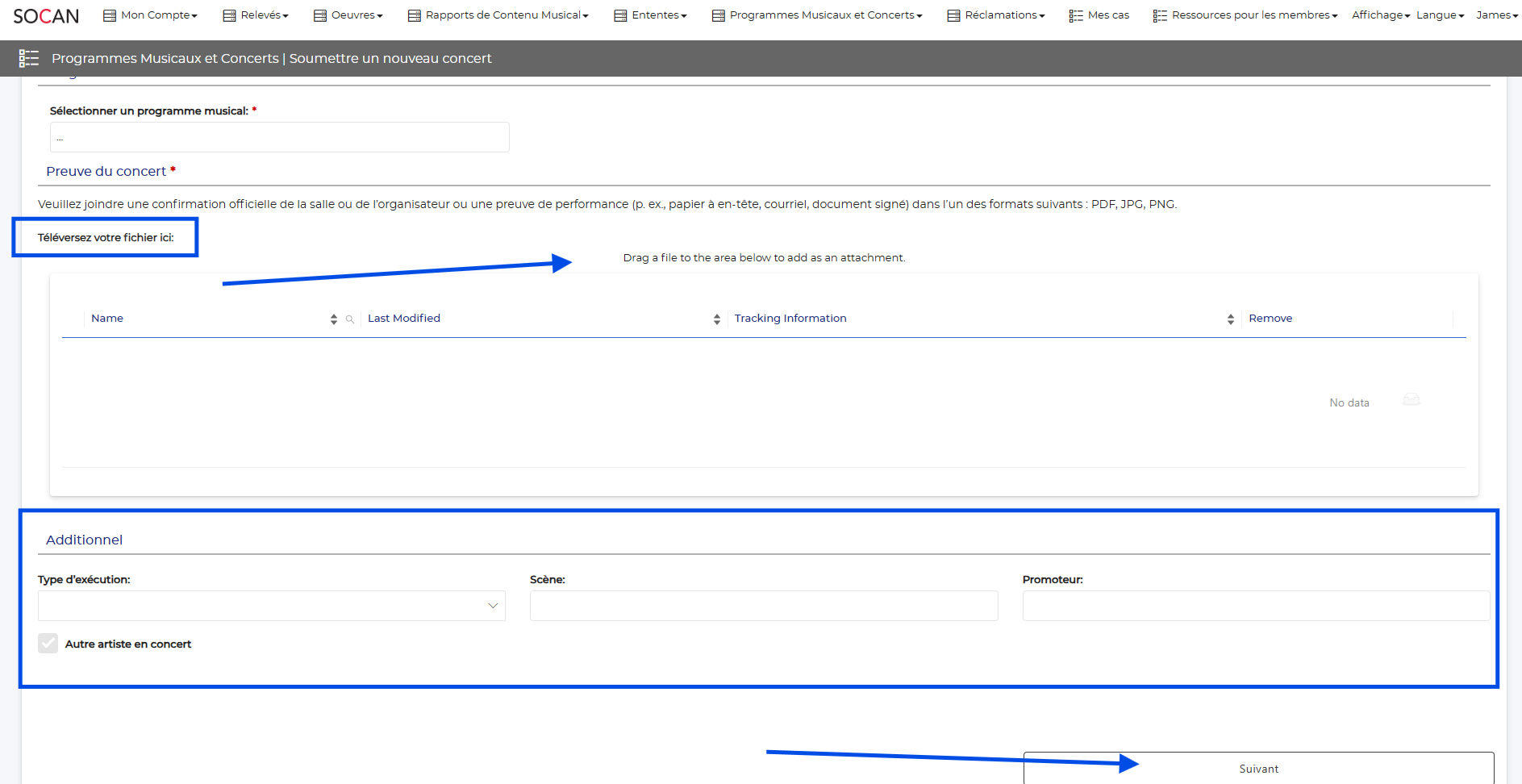Click the Suivant button

(1258, 769)
